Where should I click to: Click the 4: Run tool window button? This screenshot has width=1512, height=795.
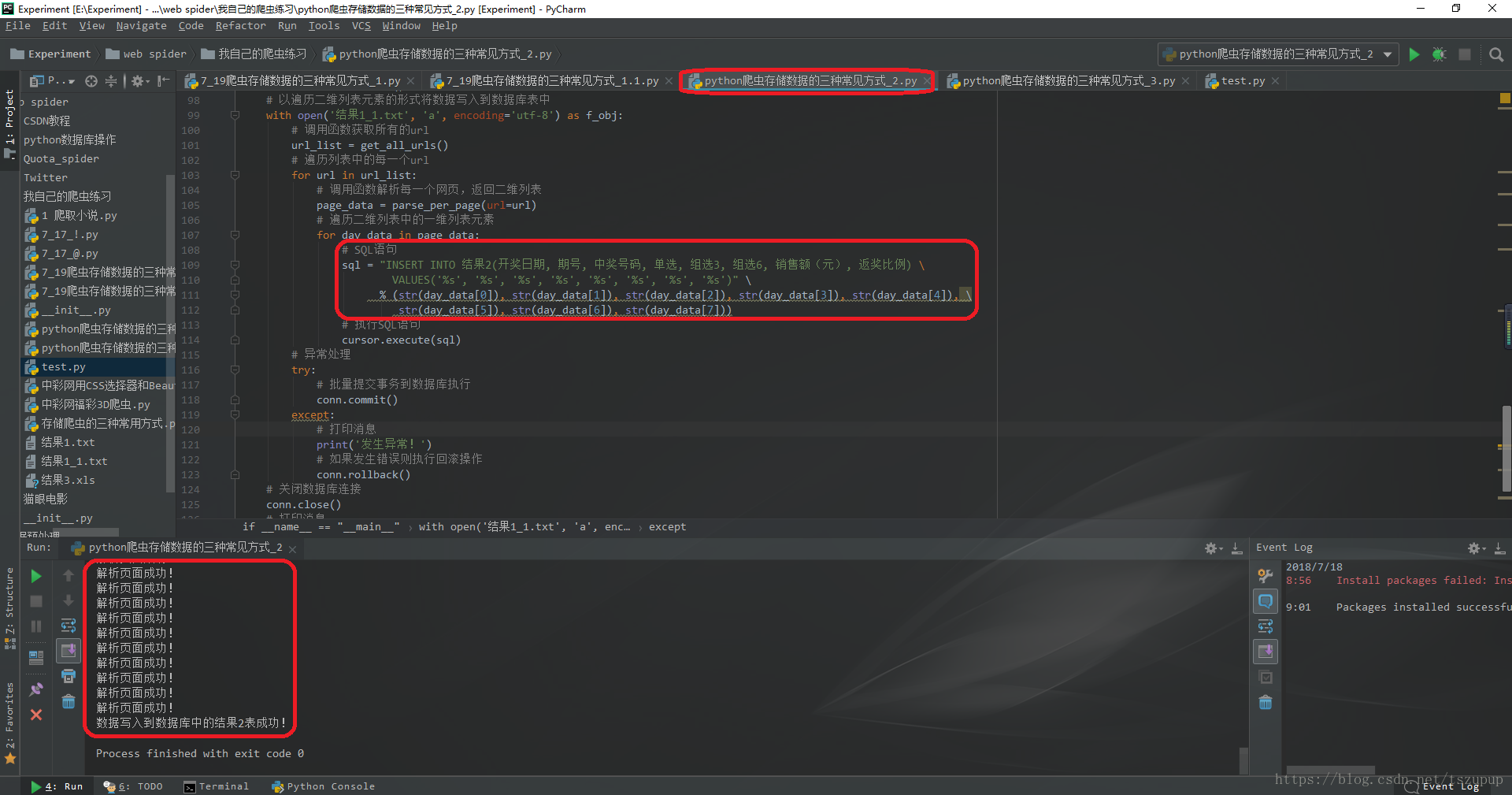coord(57,786)
